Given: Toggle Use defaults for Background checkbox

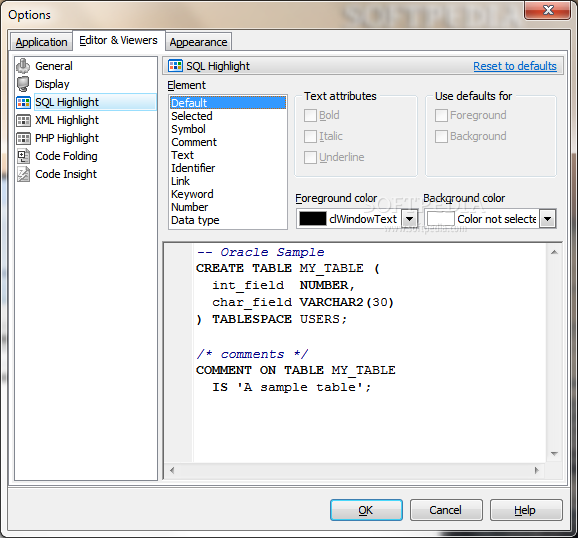Looking at the screenshot, I should 441,136.
